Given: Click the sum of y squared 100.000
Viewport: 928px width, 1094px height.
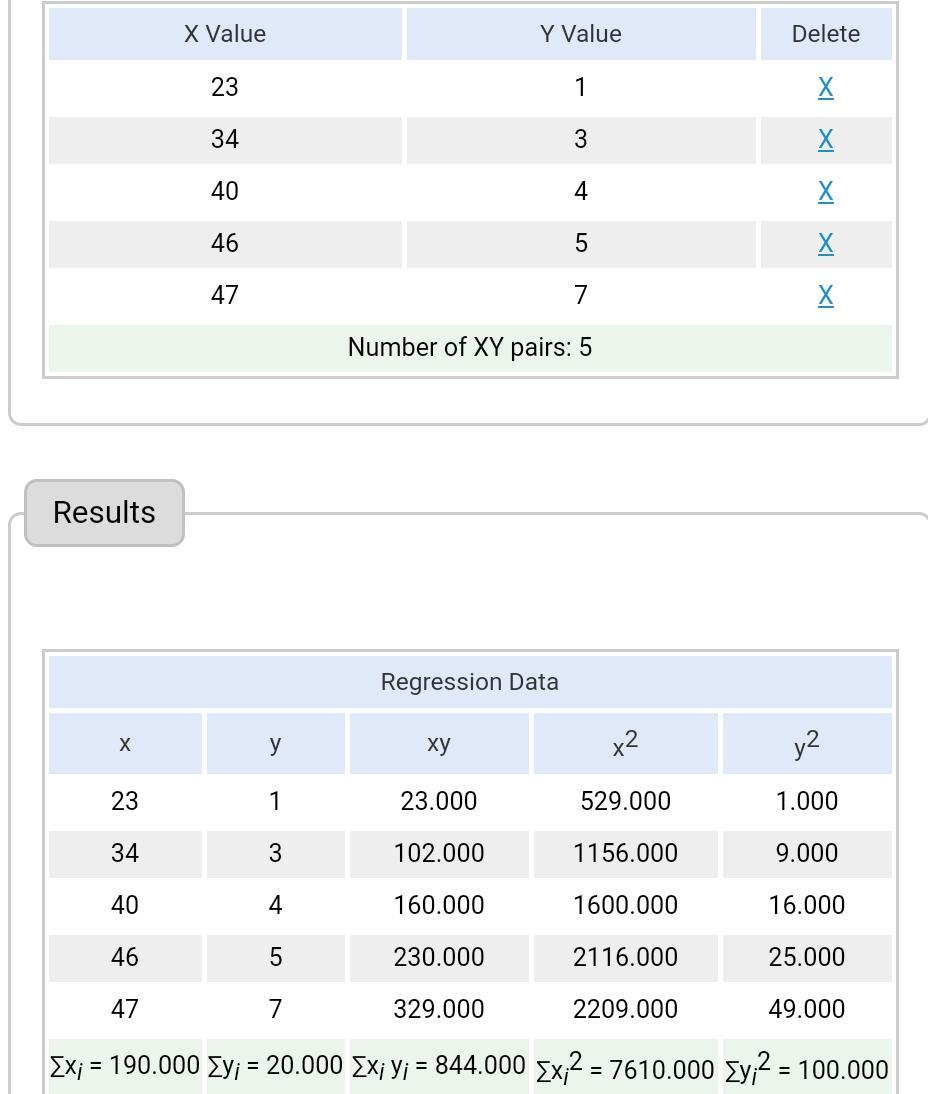Looking at the screenshot, I should tap(806, 1068).
